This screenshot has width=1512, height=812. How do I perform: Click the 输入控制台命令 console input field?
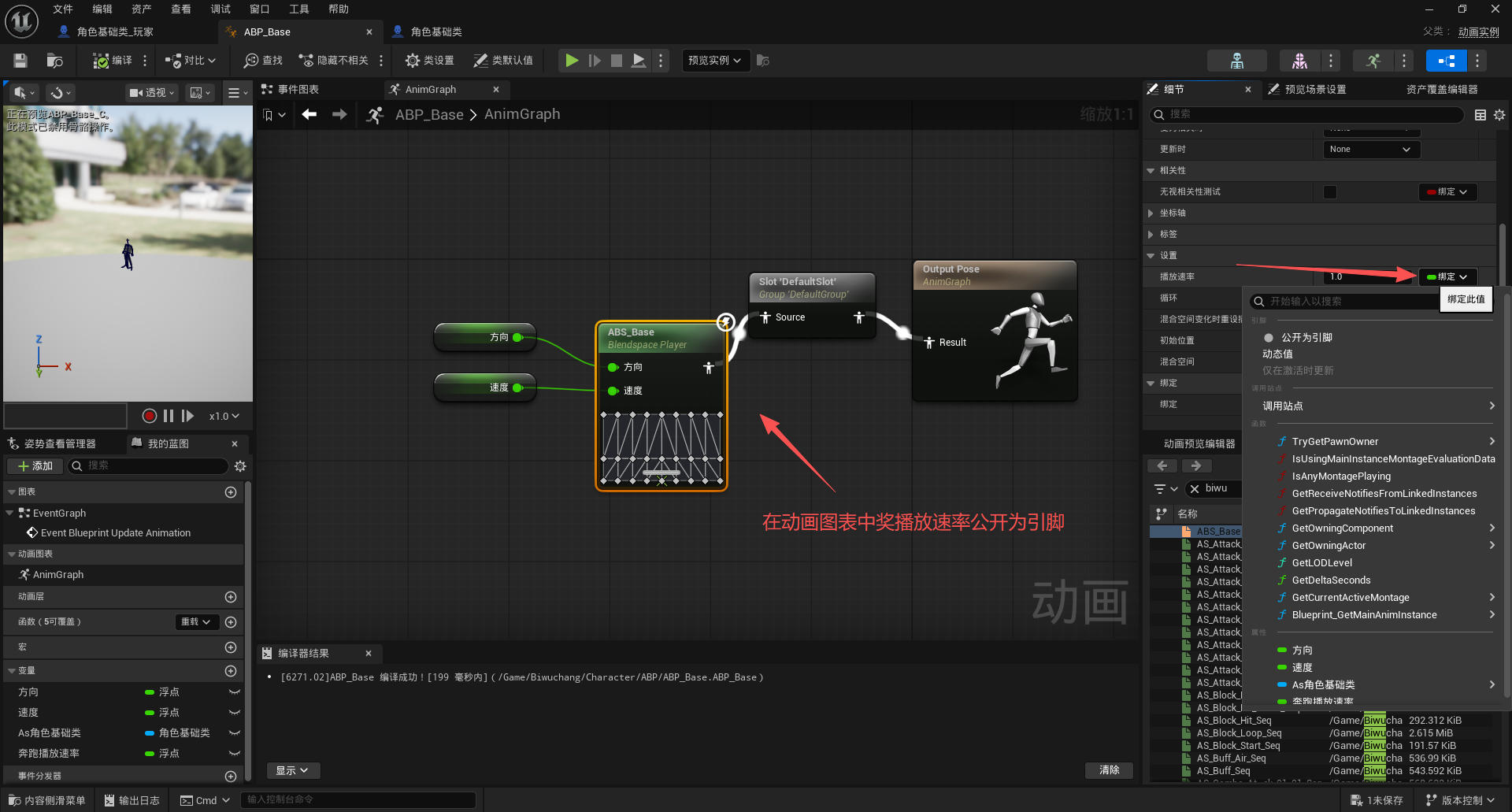(x=358, y=800)
